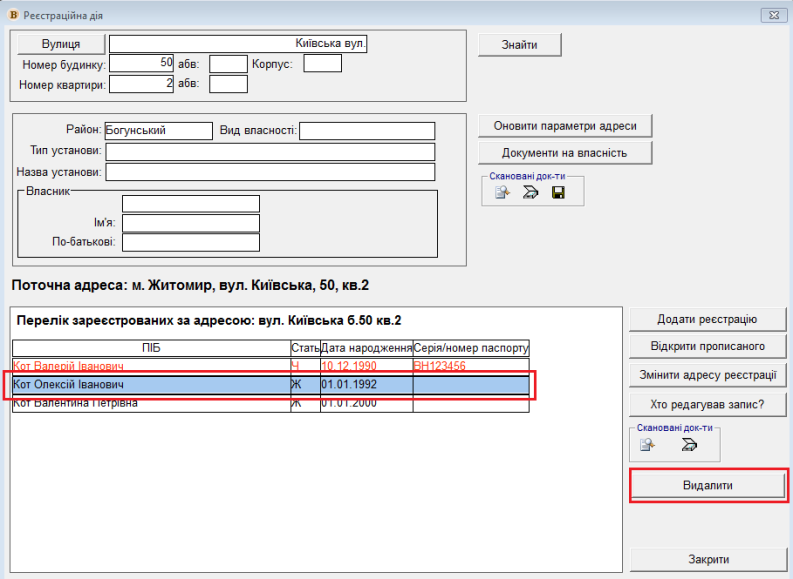Viewport: 793px width, 579px height.
Task: Click floppy disk save icon for scanned documents
Action: pos(558,192)
